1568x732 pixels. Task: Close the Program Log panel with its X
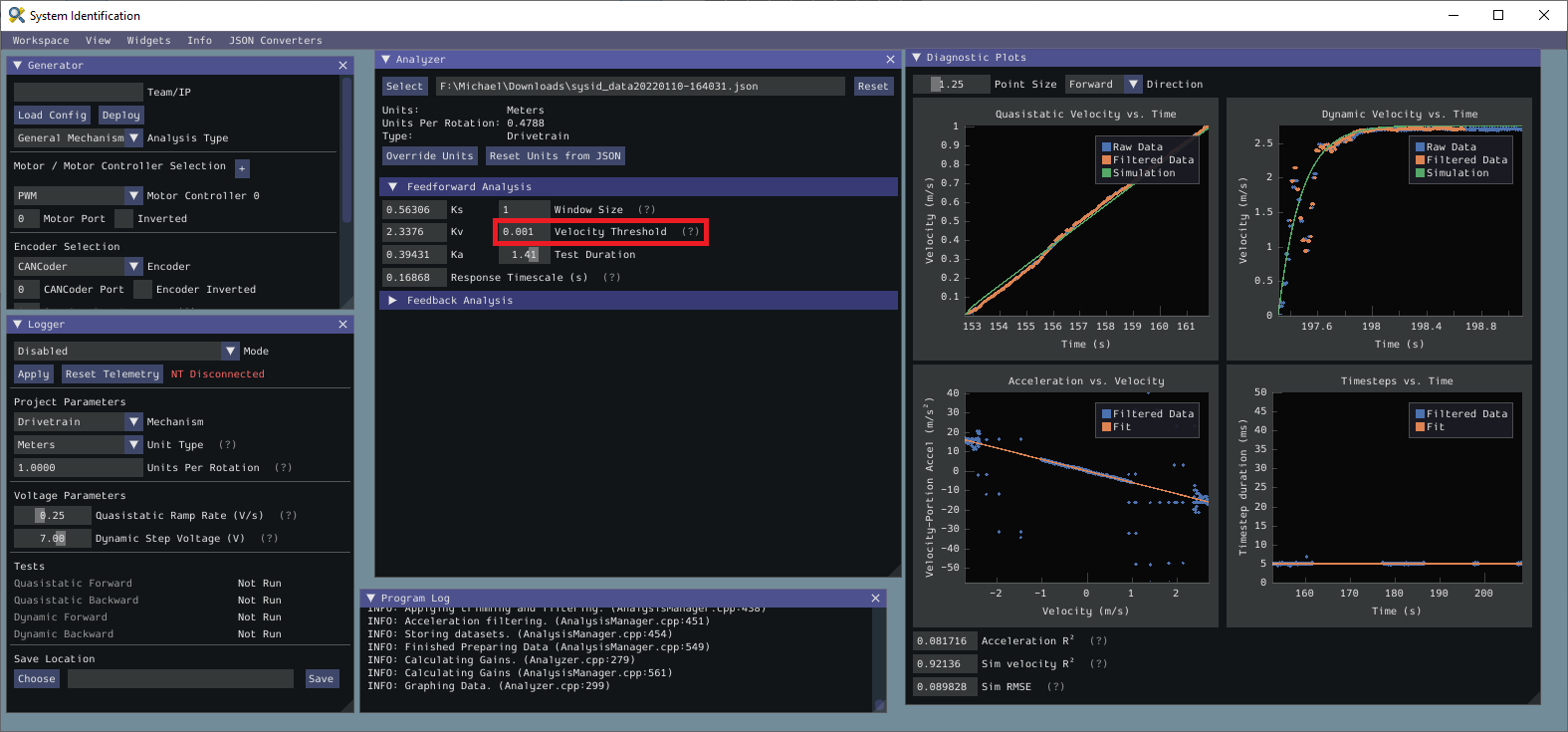pyautogui.click(x=875, y=599)
